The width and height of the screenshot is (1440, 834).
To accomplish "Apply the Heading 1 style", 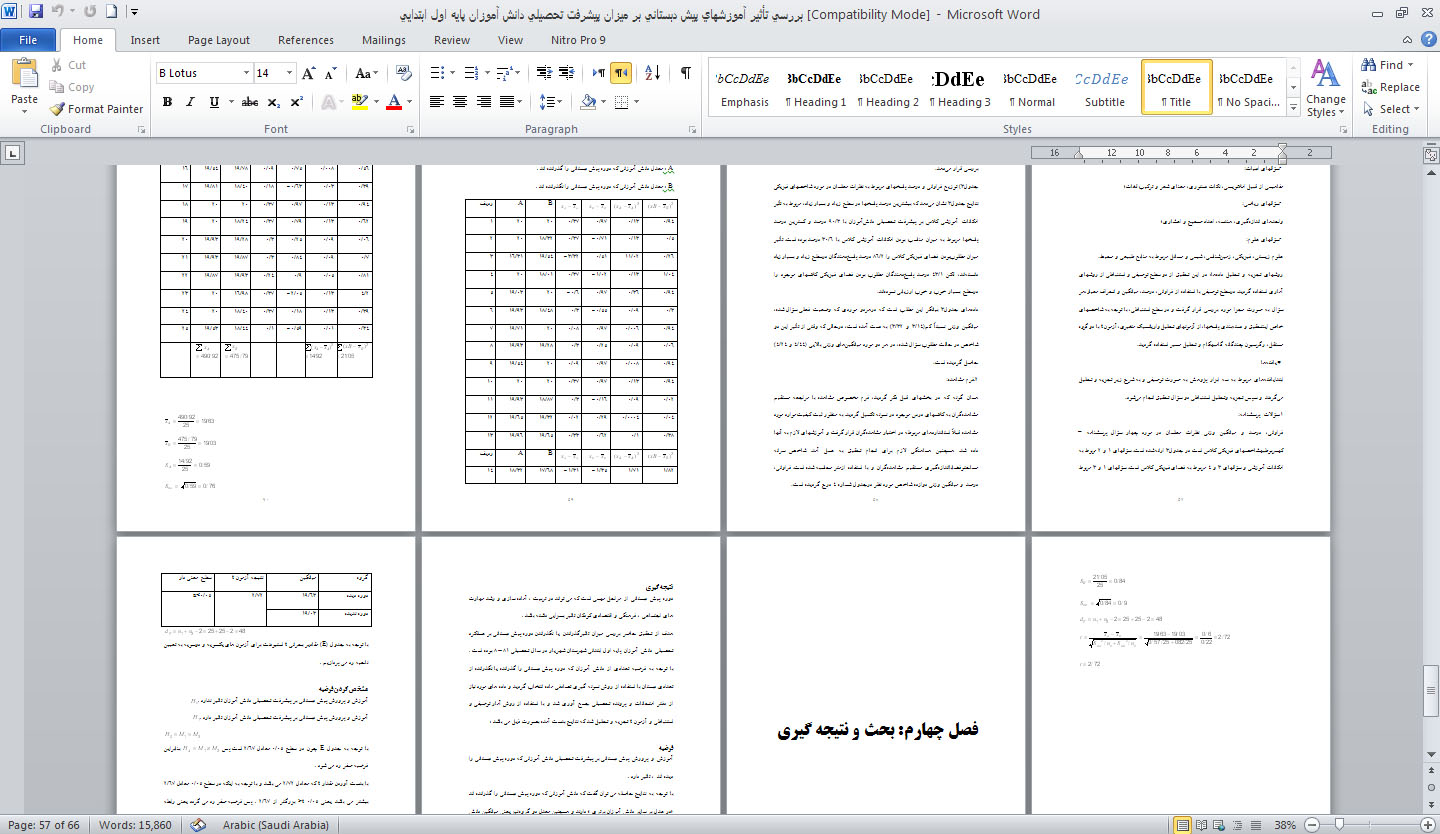I will click(815, 89).
